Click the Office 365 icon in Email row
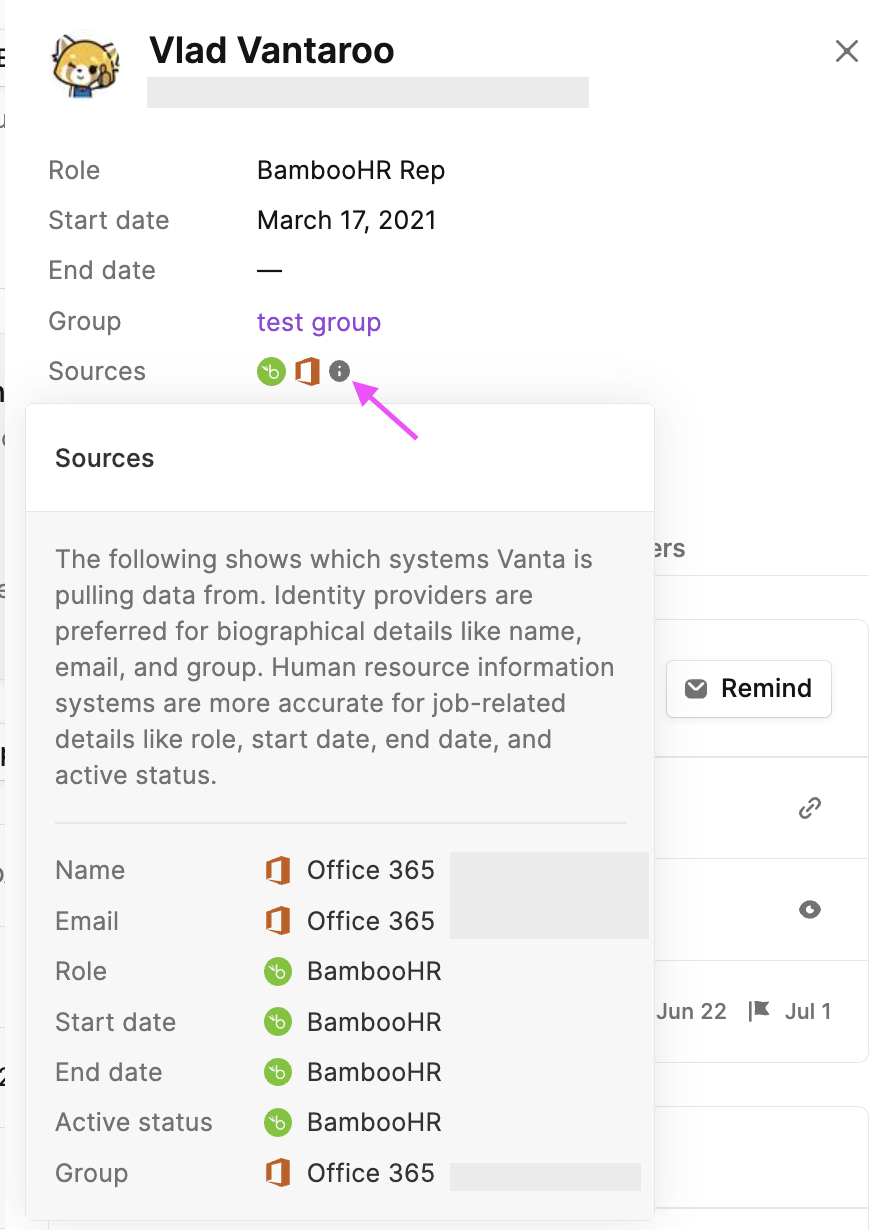Screen dimensions: 896x1230 click(x=278, y=921)
